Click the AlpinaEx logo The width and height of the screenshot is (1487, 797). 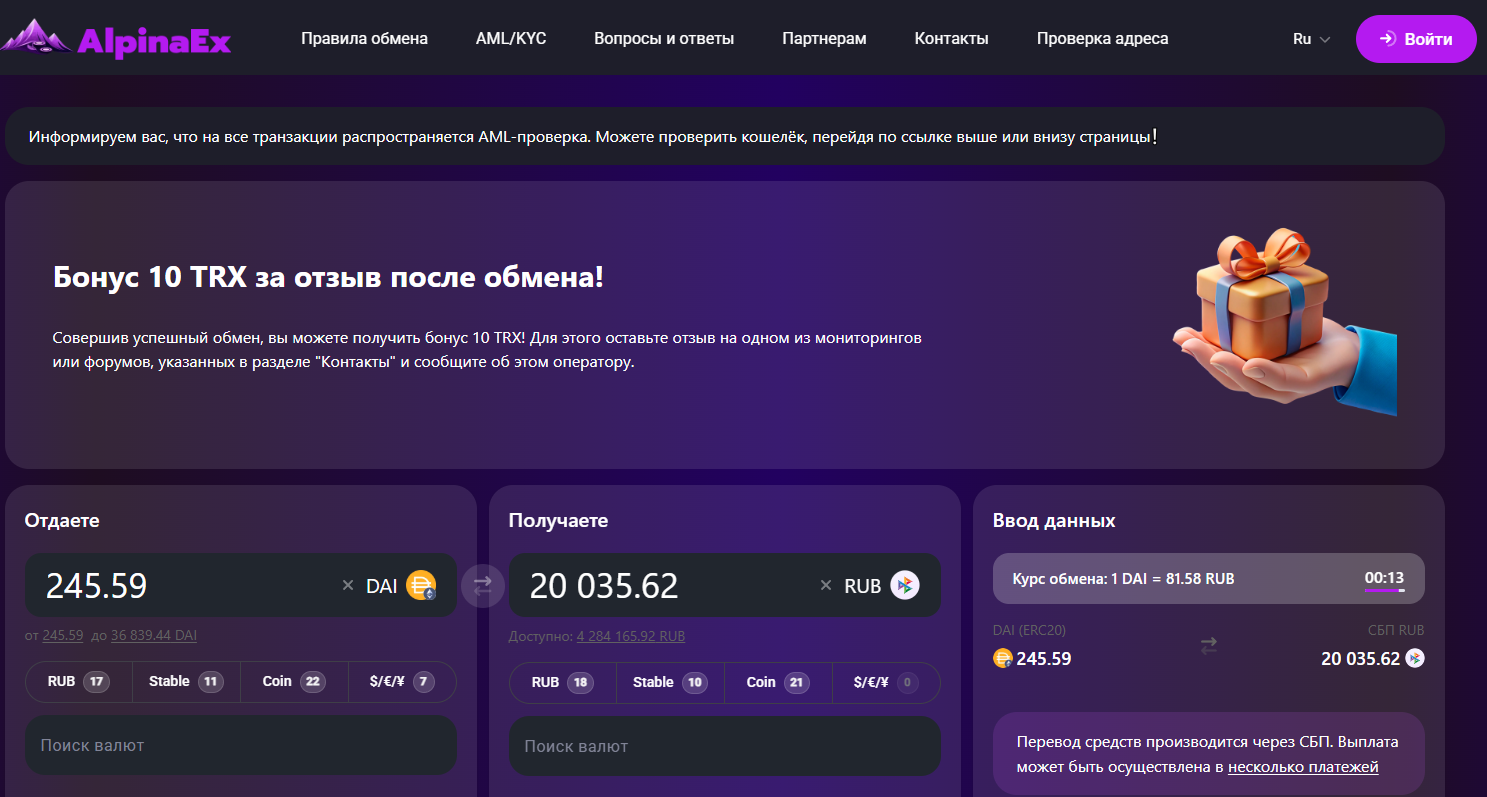click(x=116, y=39)
